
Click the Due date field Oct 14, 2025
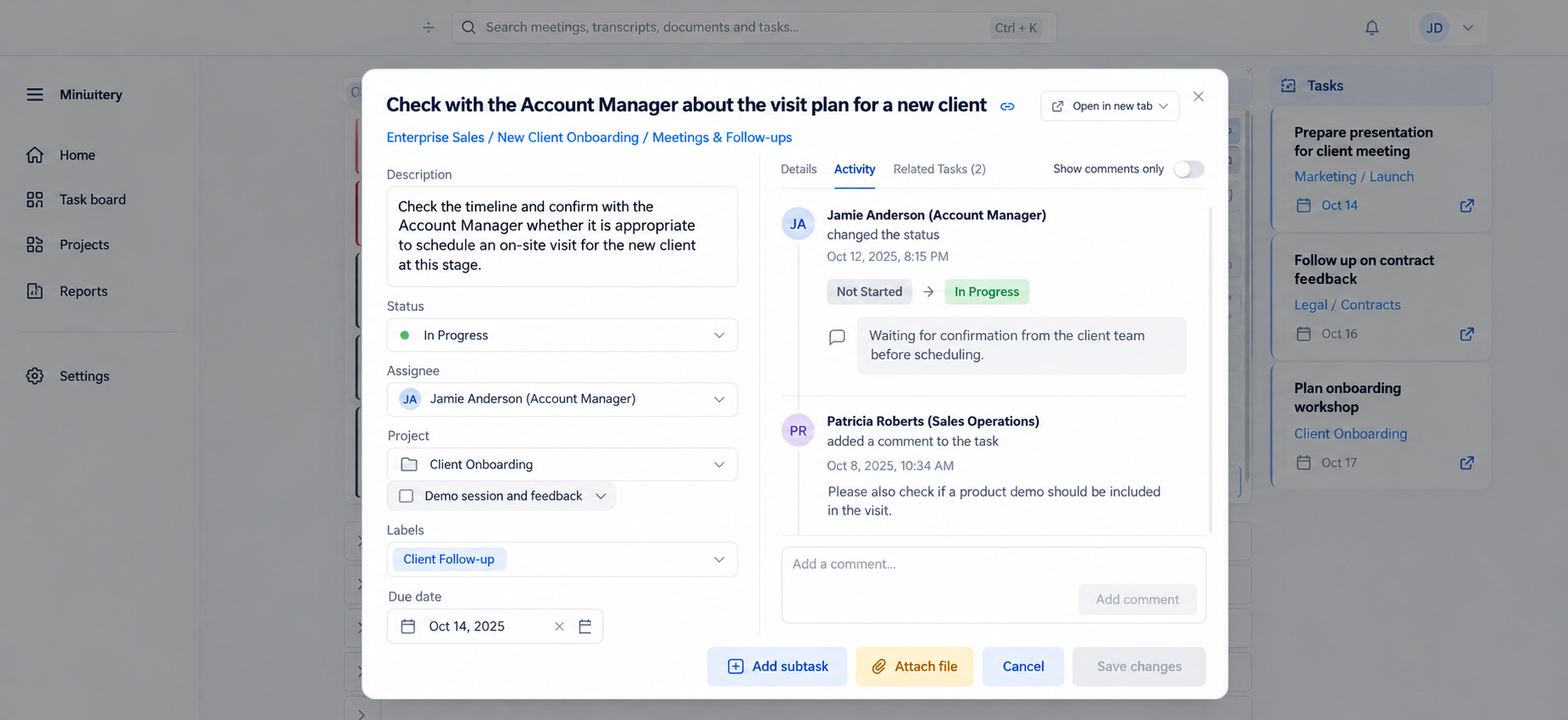pyautogui.click(x=495, y=626)
